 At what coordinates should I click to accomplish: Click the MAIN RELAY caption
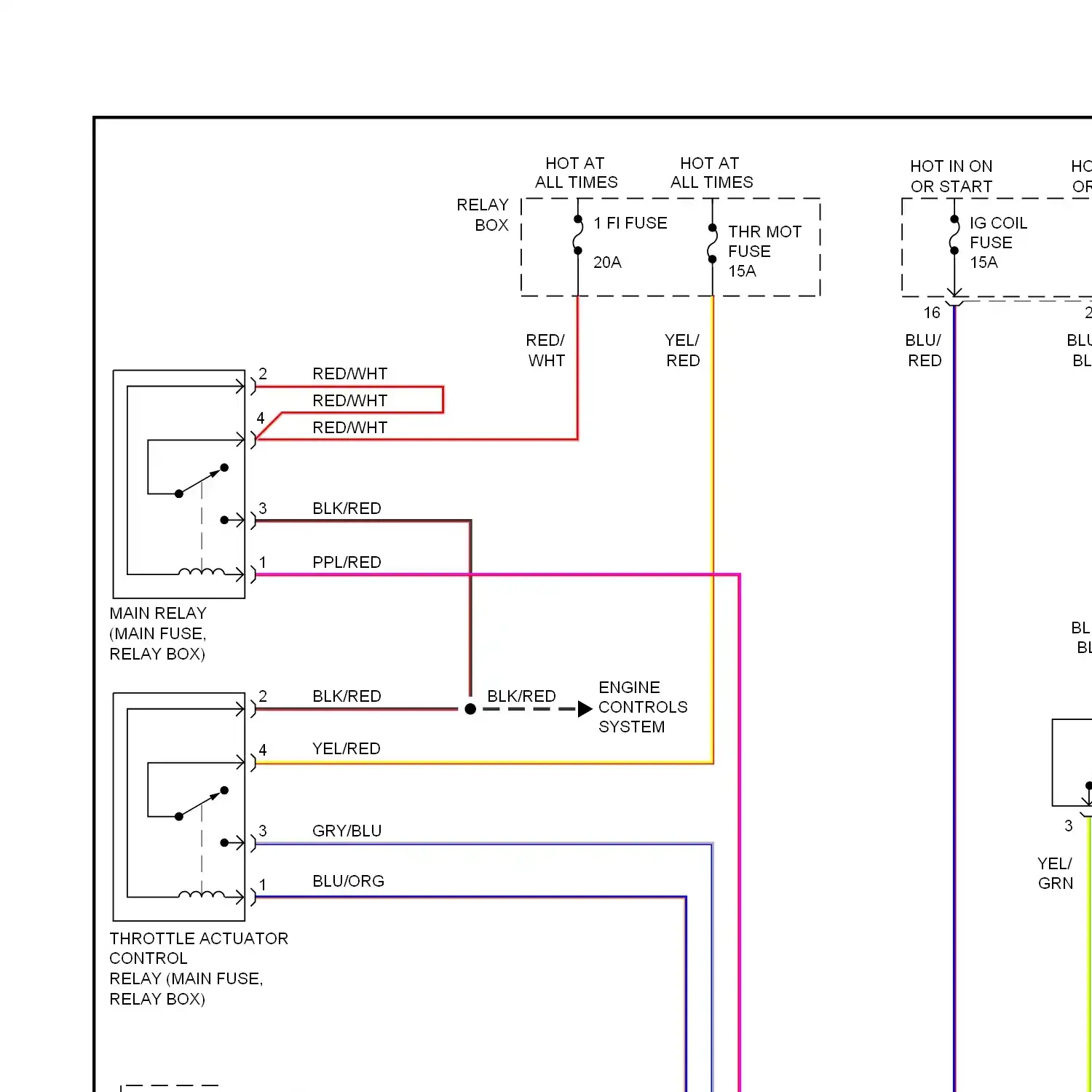pyautogui.click(x=158, y=633)
